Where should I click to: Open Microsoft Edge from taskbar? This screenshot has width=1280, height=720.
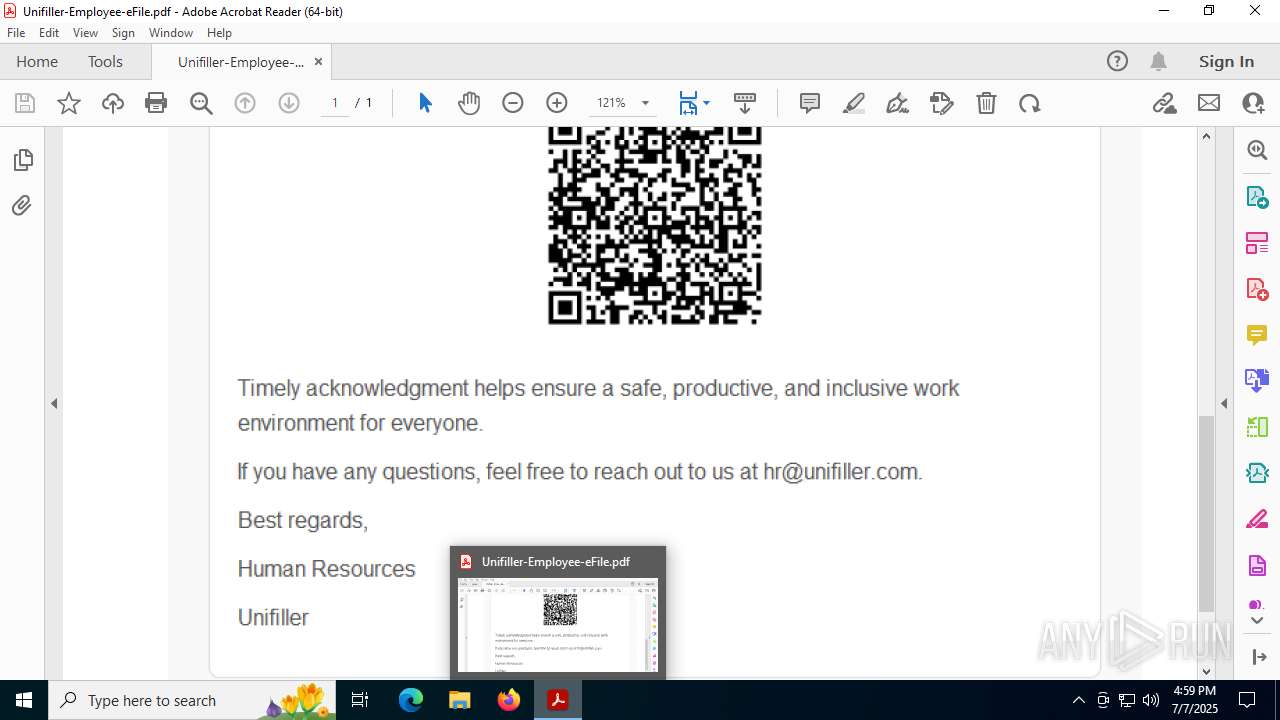coord(411,700)
